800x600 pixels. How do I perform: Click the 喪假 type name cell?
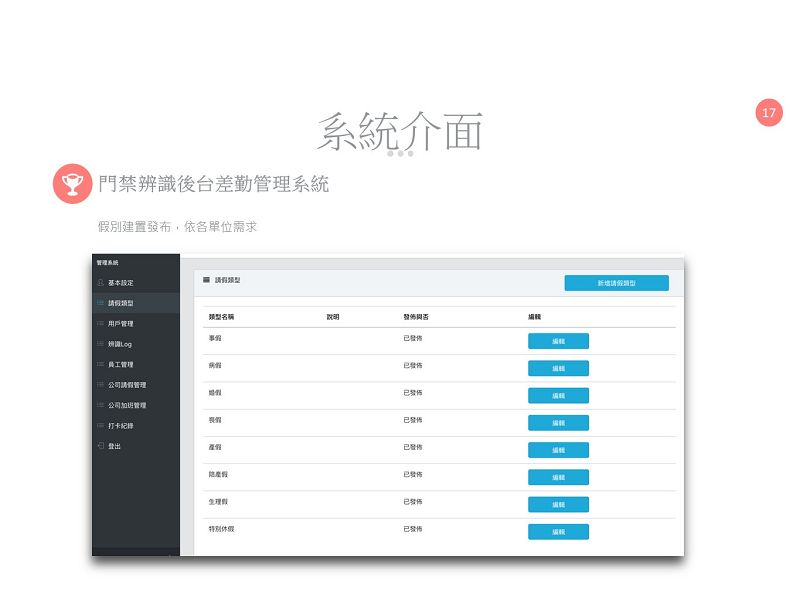tap(215, 420)
